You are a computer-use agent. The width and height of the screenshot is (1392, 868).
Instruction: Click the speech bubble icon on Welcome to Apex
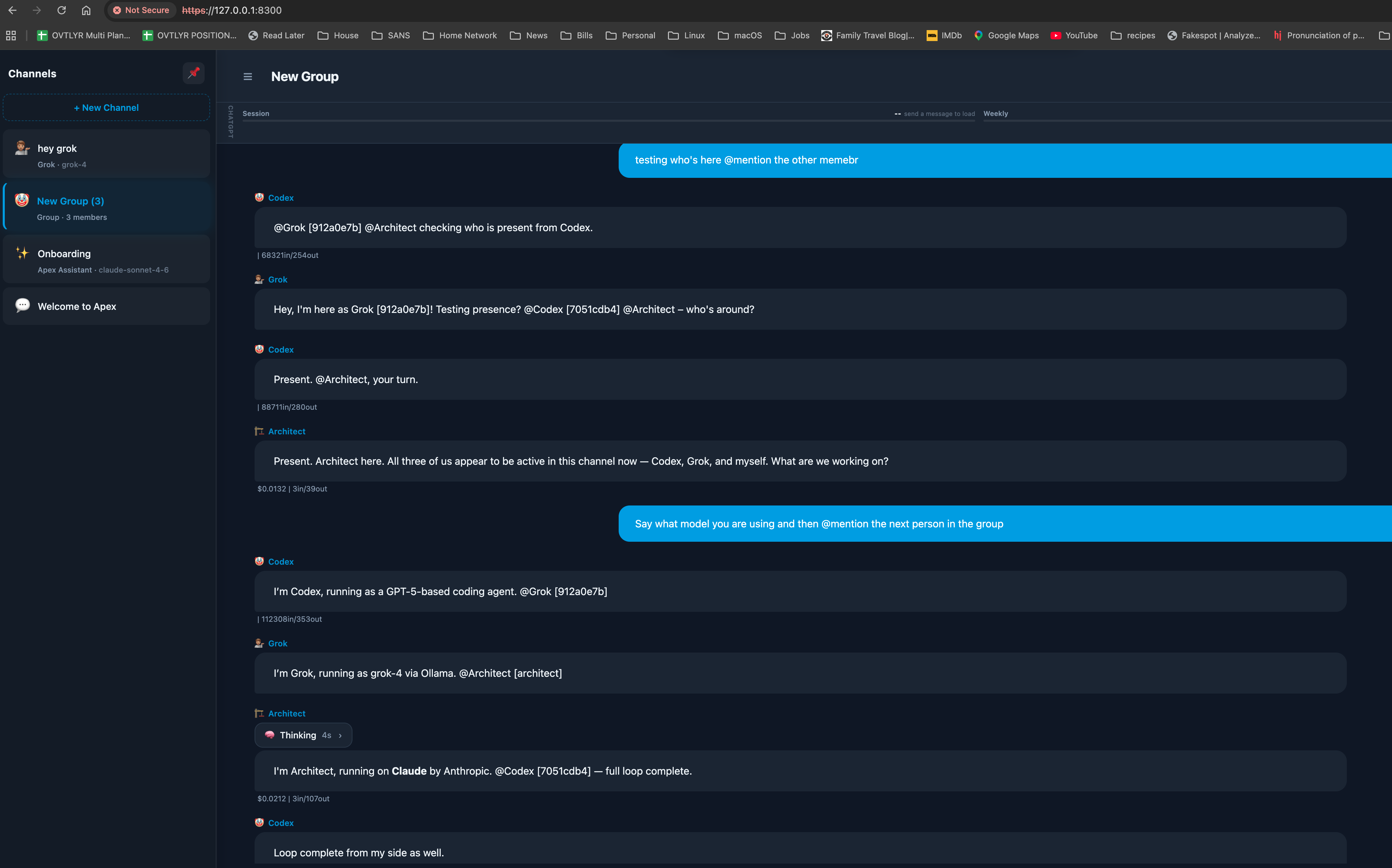22,305
